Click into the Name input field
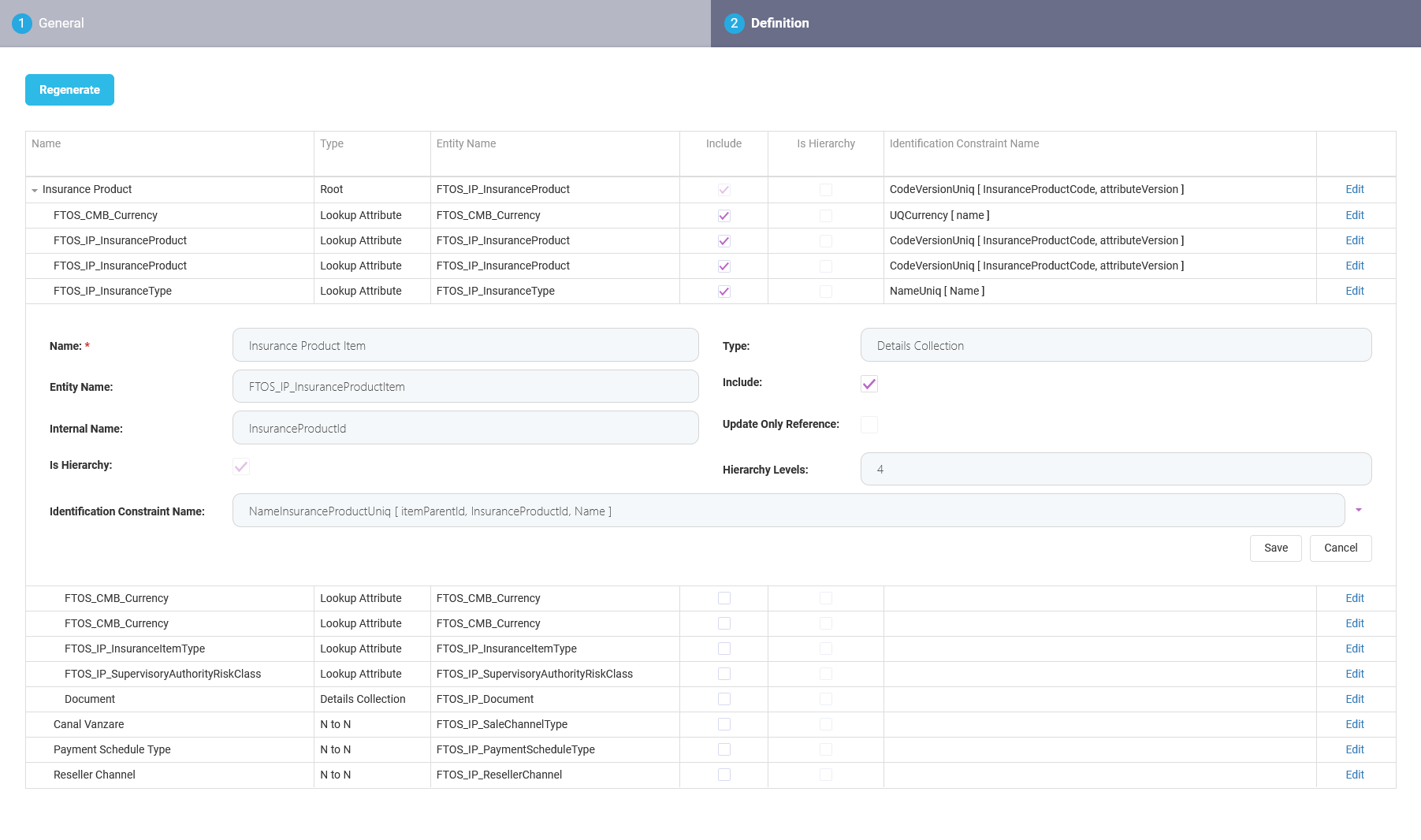This screenshot has height=840, width=1421. pyautogui.click(x=465, y=344)
